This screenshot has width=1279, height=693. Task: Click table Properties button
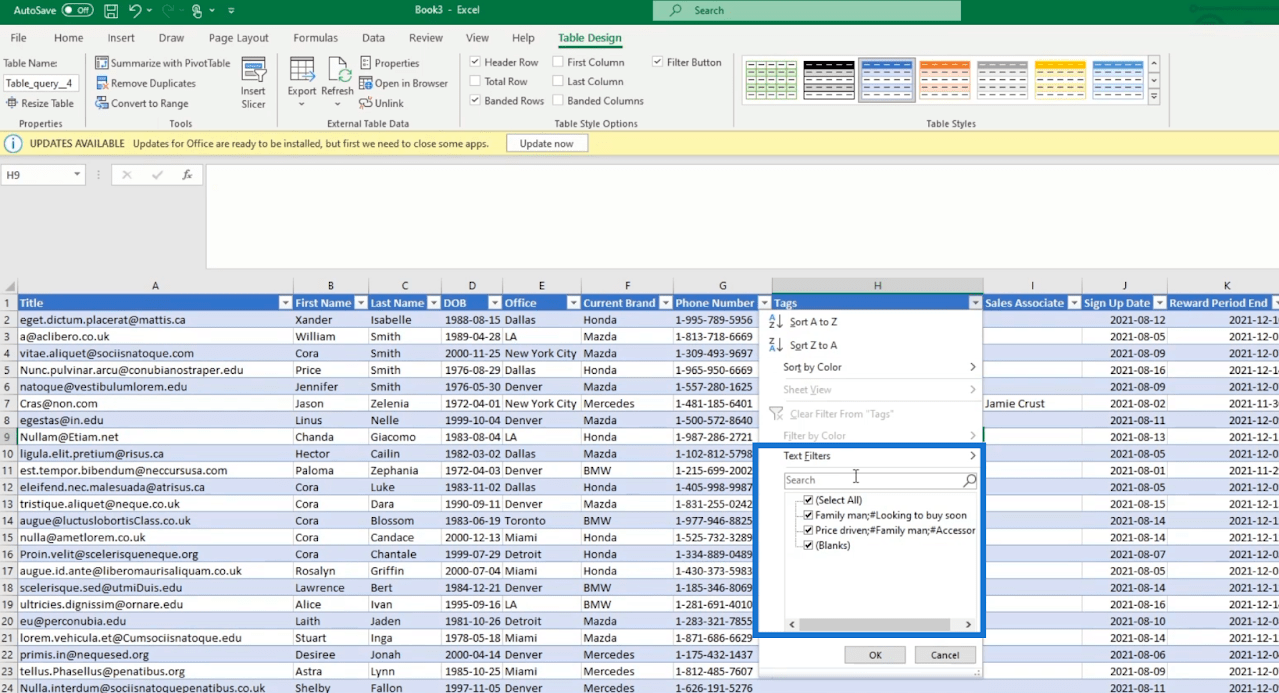(390, 63)
